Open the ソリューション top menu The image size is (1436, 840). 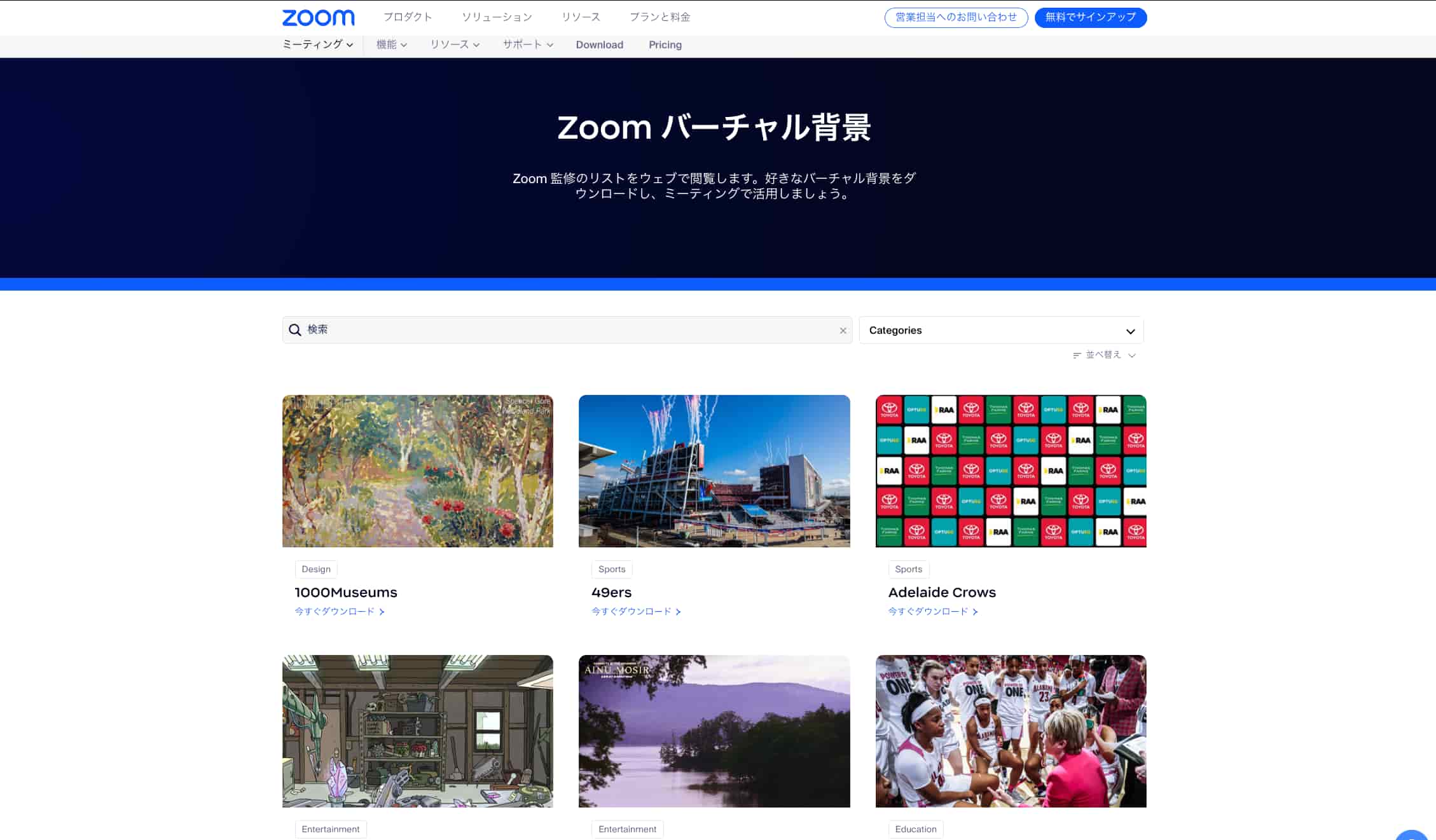(x=497, y=17)
